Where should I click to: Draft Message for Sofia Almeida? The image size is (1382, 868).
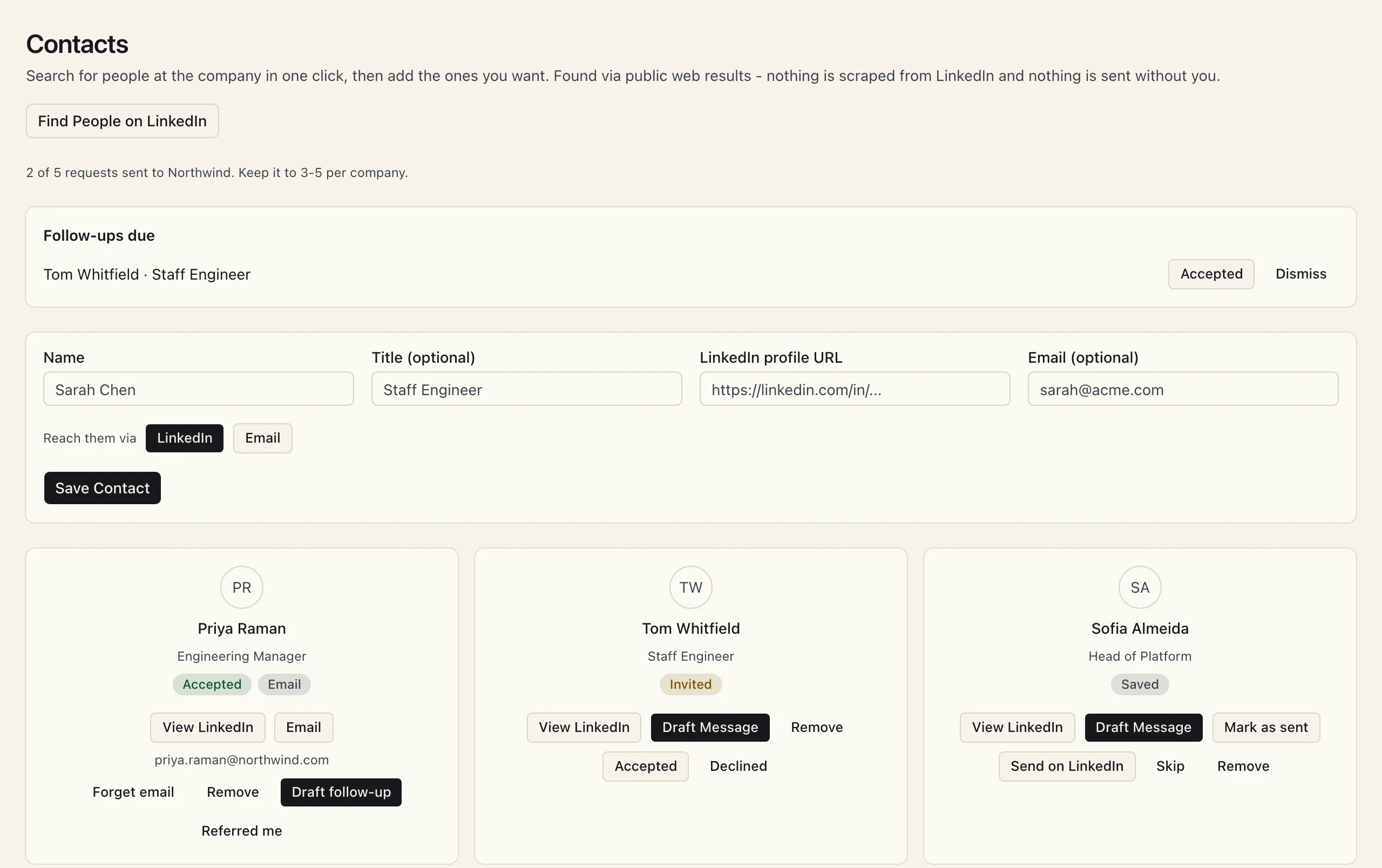click(1143, 728)
